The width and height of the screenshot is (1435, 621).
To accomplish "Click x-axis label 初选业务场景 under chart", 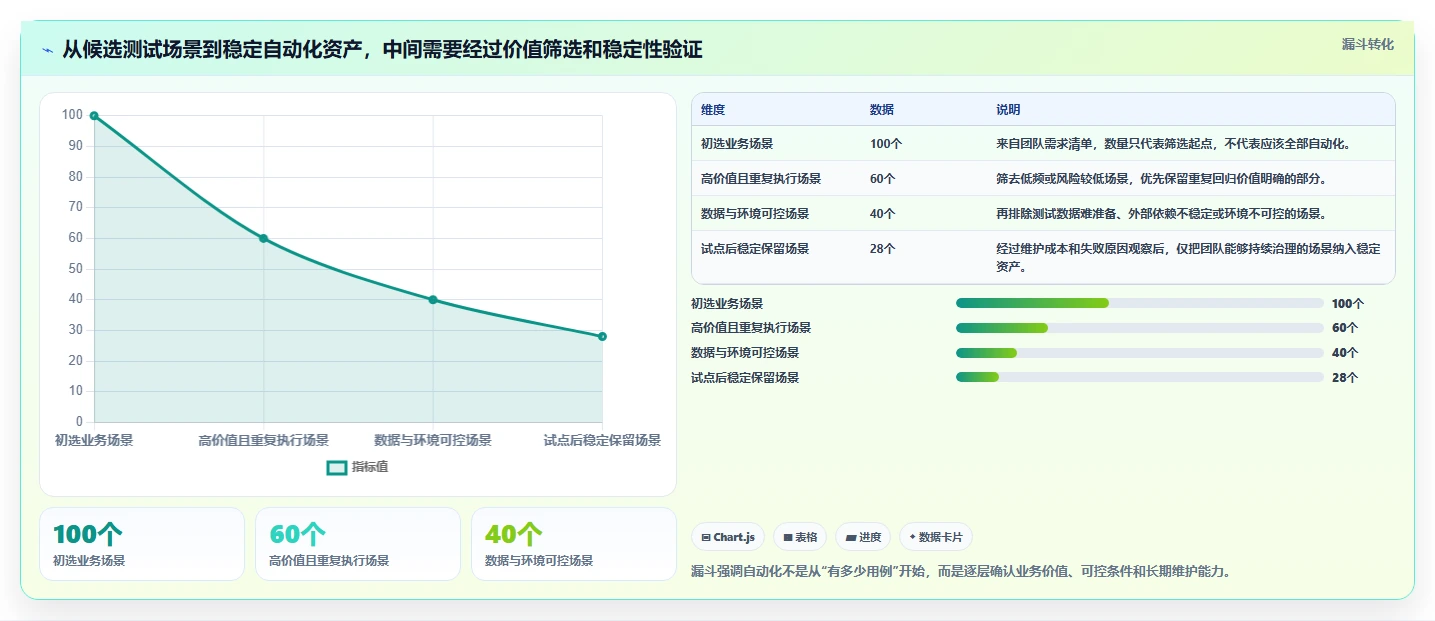I will coord(94,440).
